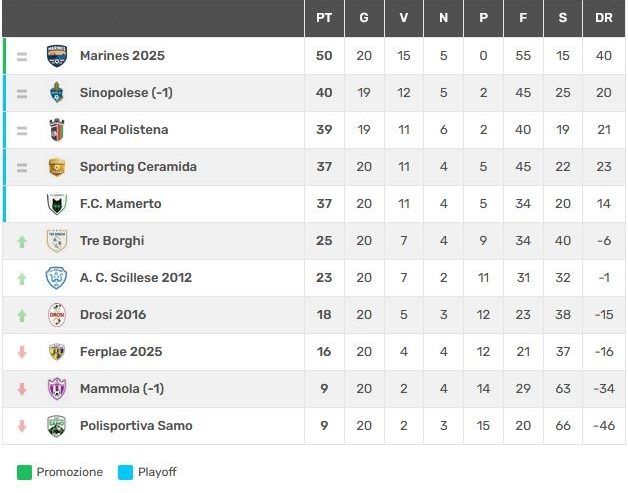The image size is (628, 493).
Task: Click the red down arrow beside Ferplae 2025
Action: (22, 352)
